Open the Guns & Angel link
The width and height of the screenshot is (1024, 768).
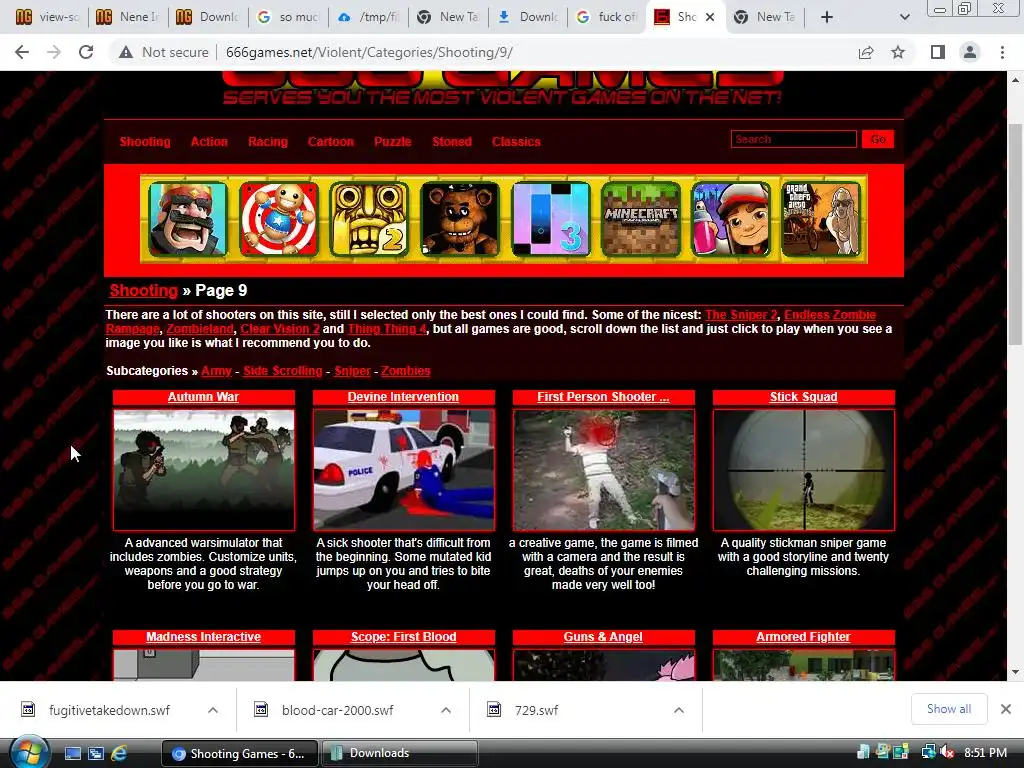603,637
